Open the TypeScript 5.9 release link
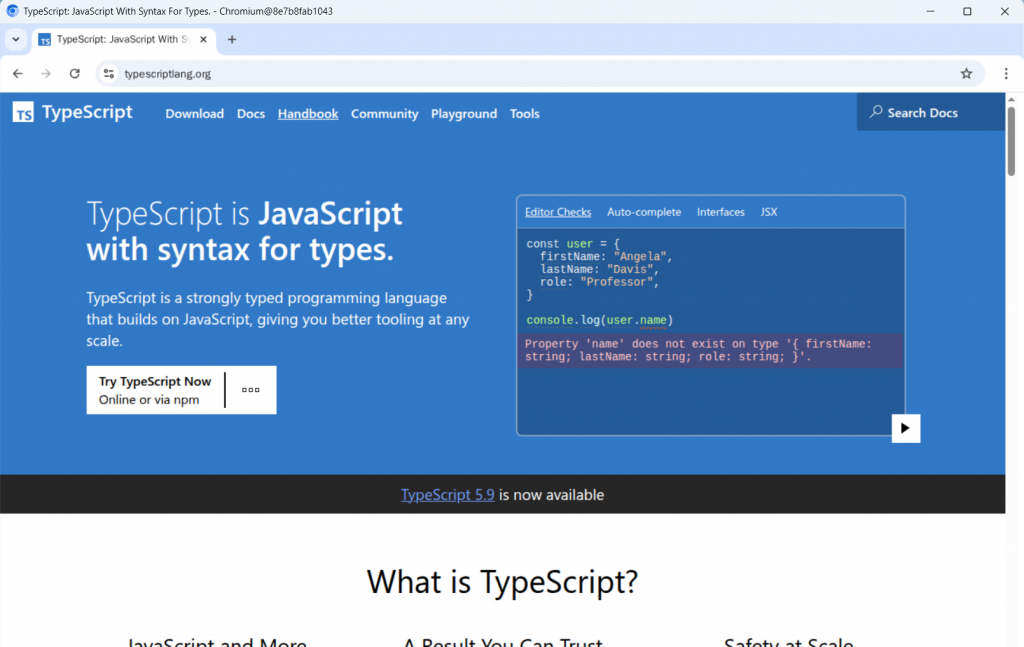Screen dimensions: 1024x647 (x=447, y=495)
